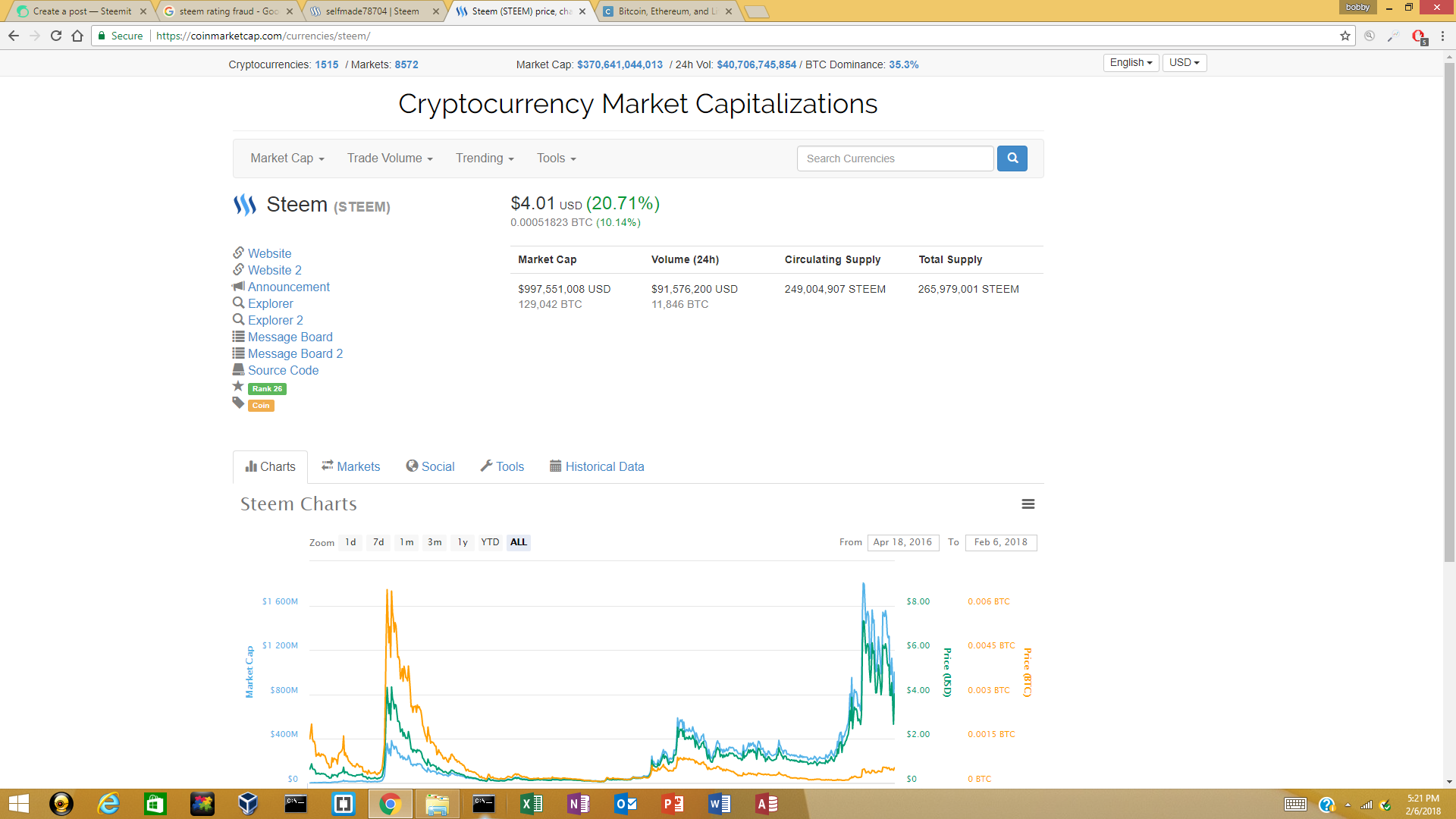Set chart zoom to 7d
Image resolution: width=1456 pixels, height=819 pixels.
point(378,542)
